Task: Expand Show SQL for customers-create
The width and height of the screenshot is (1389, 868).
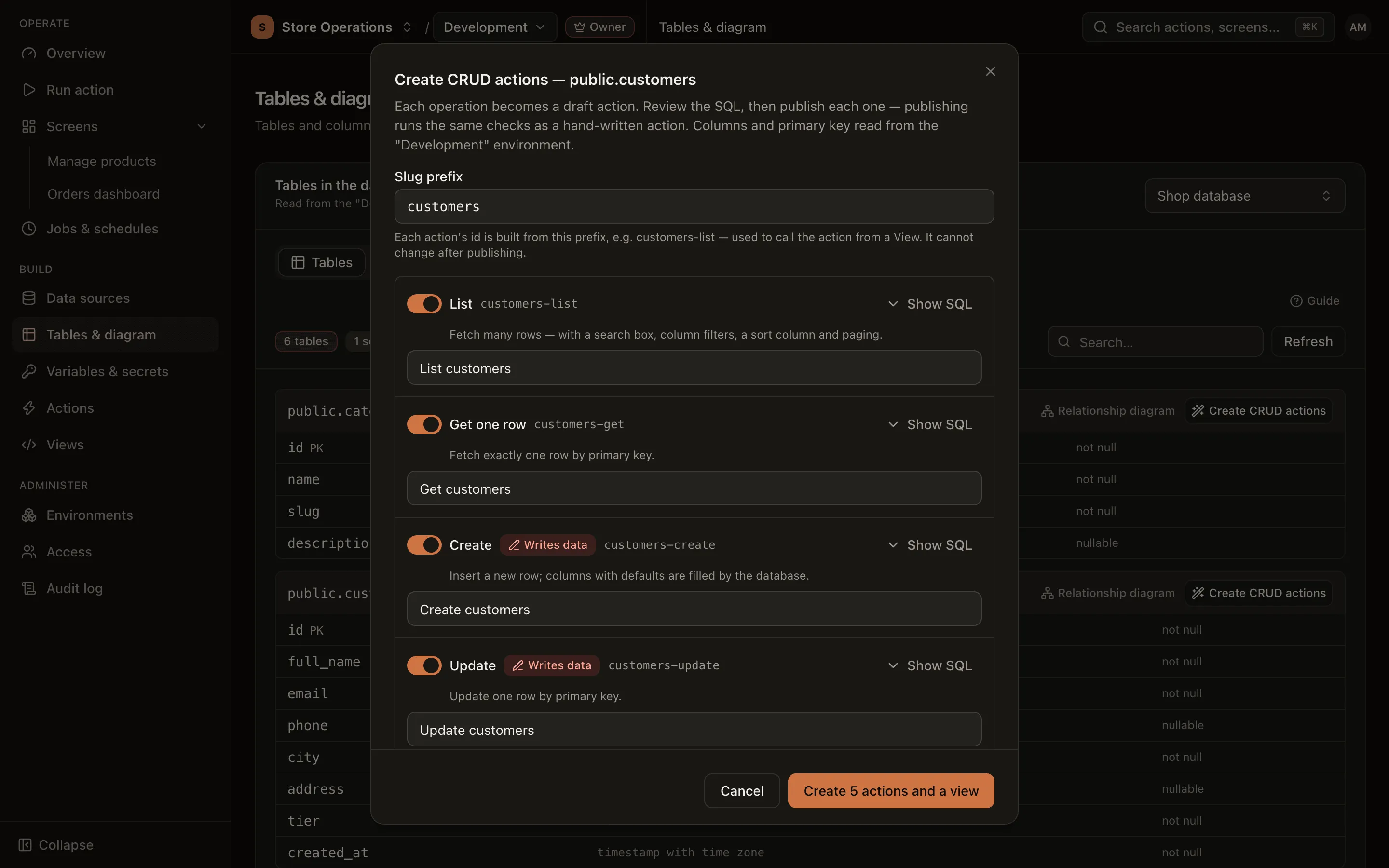Action: coord(930,545)
